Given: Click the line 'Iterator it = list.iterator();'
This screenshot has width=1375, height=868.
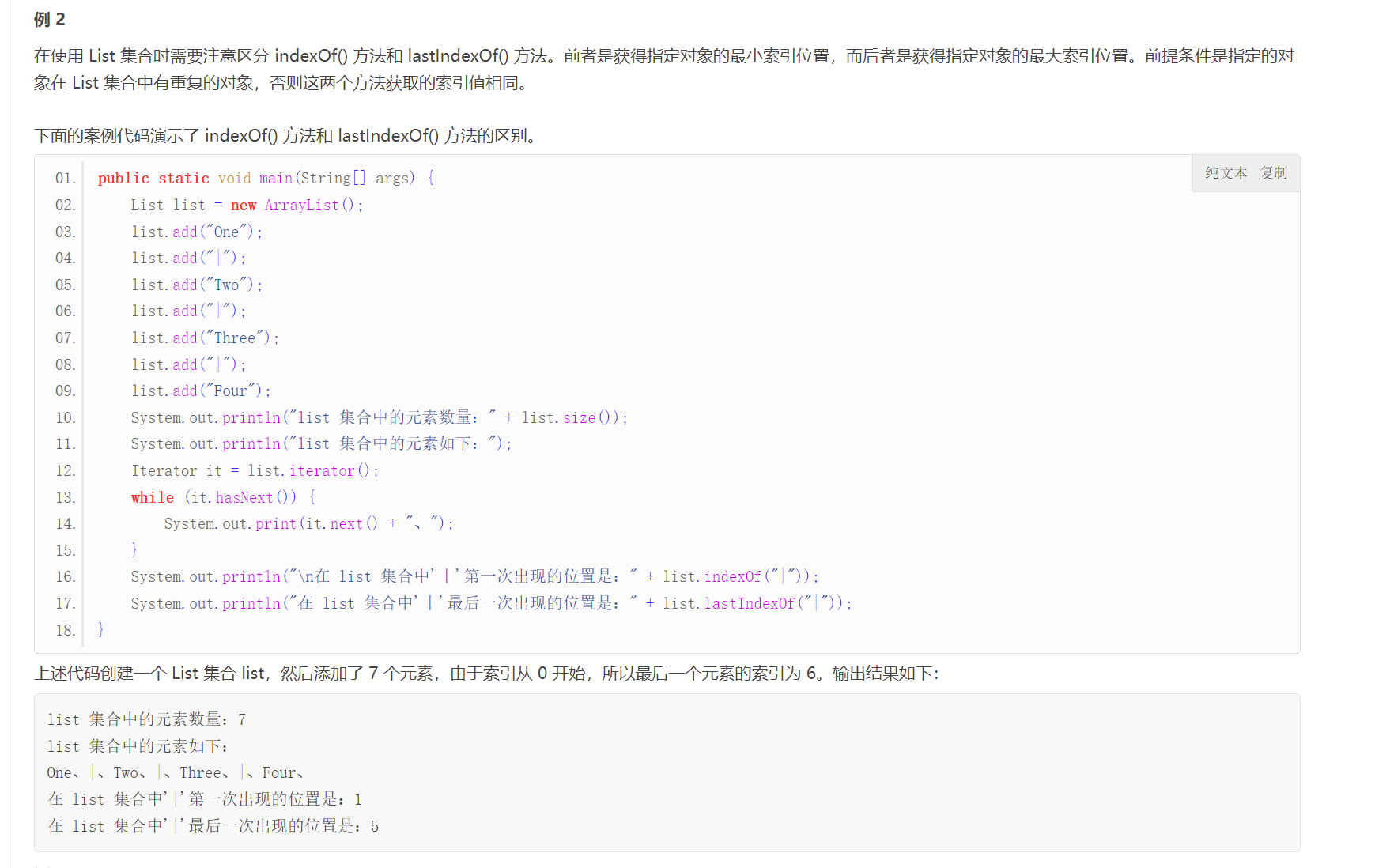Looking at the screenshot, I should click(255, 471).
